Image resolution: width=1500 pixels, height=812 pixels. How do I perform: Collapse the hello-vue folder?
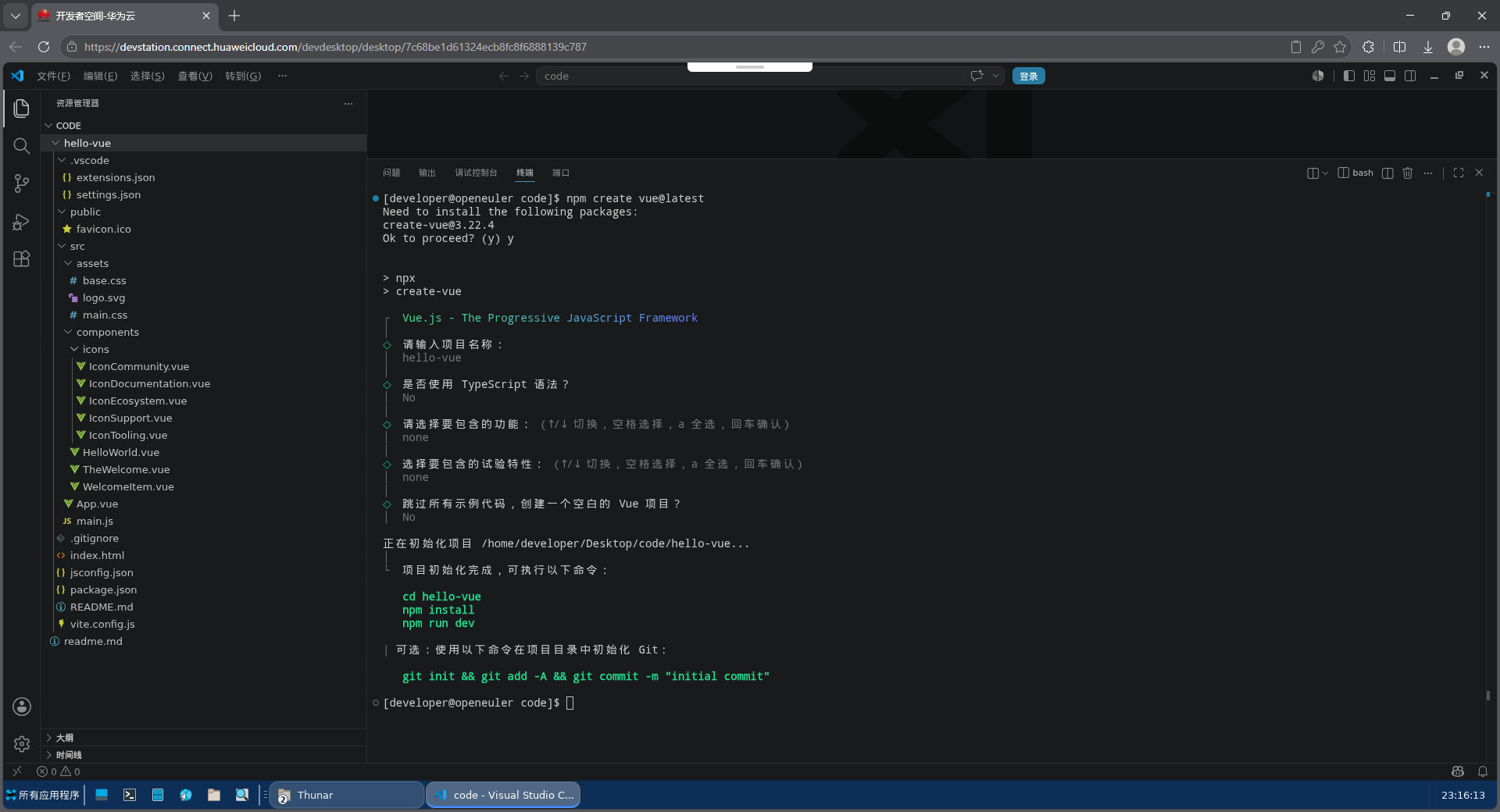203,143
